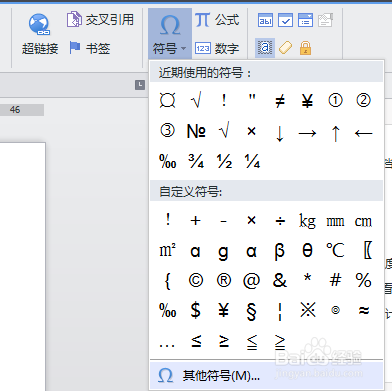The image size is (392, 391).
Task: Insert the # hash symbol
Action: [x=335, y=280]
